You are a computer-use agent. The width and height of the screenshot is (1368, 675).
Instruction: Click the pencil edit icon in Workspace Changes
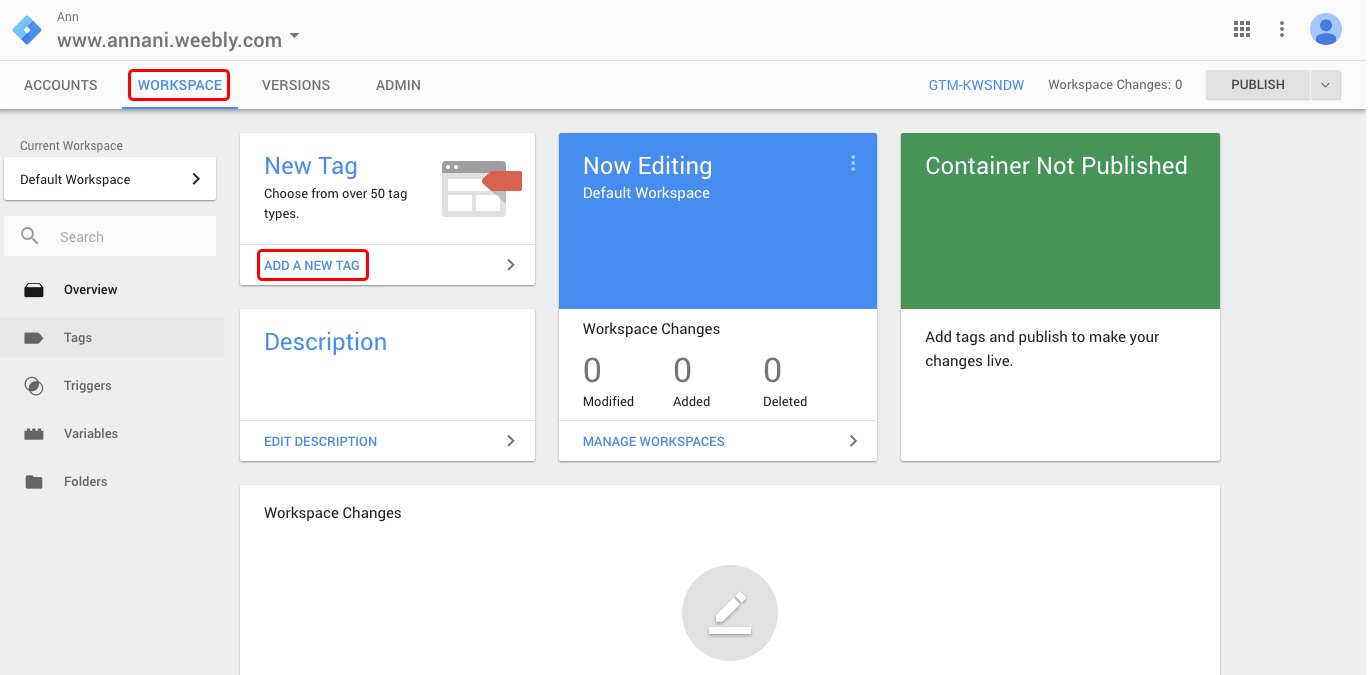(730, 613)
